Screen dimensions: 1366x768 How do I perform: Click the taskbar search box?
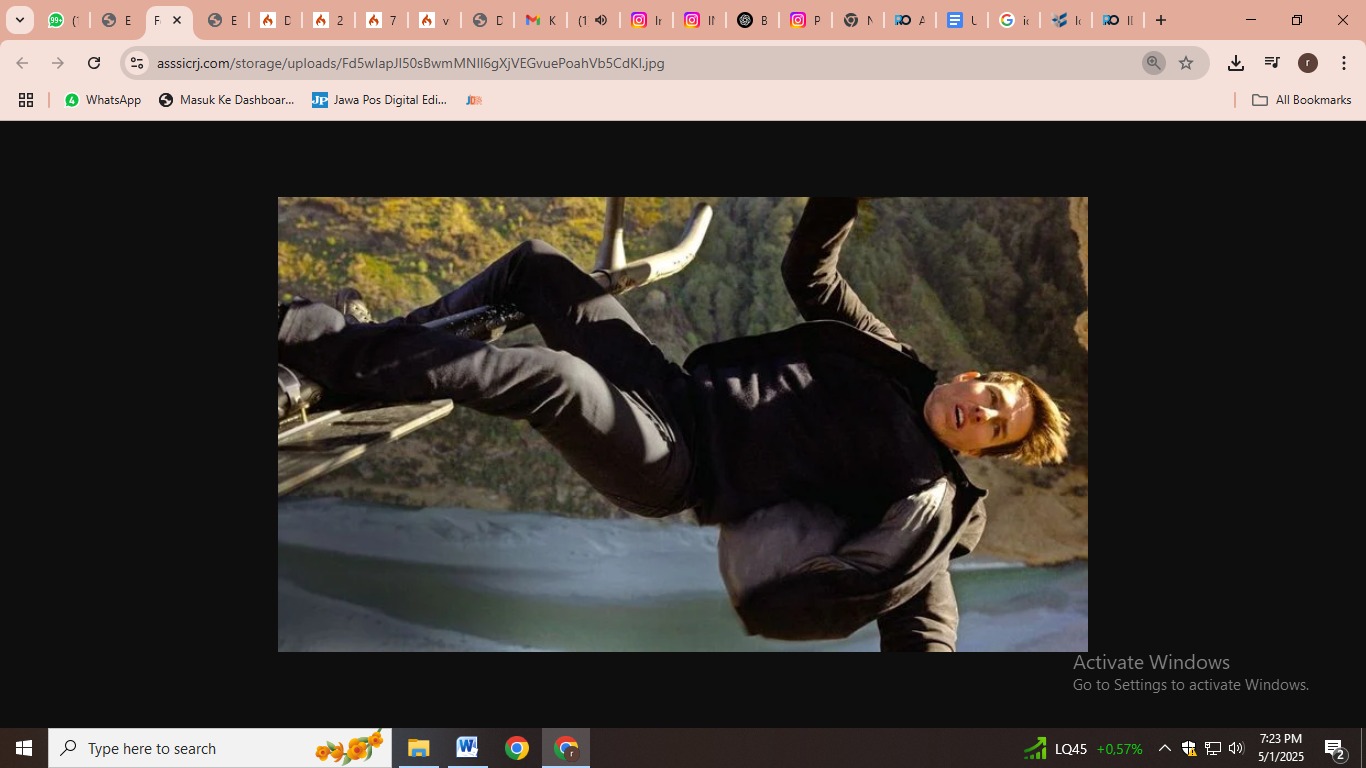pos(220,748)
